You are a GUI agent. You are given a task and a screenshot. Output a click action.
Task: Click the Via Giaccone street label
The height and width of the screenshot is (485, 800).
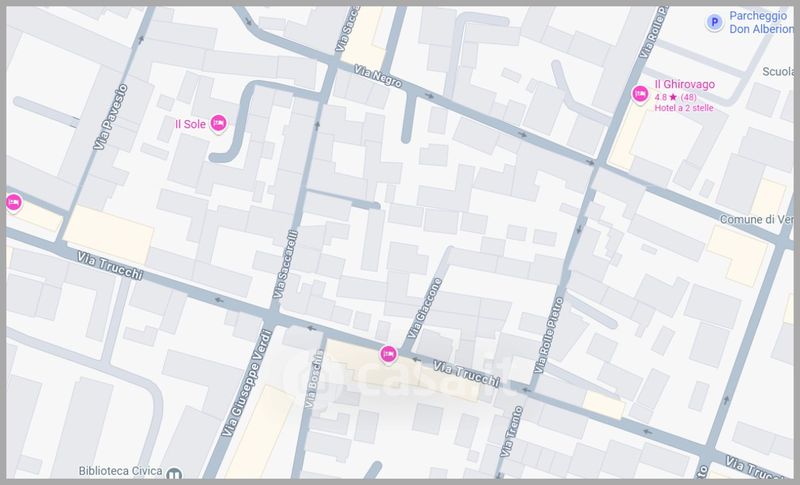pos(424,308)
